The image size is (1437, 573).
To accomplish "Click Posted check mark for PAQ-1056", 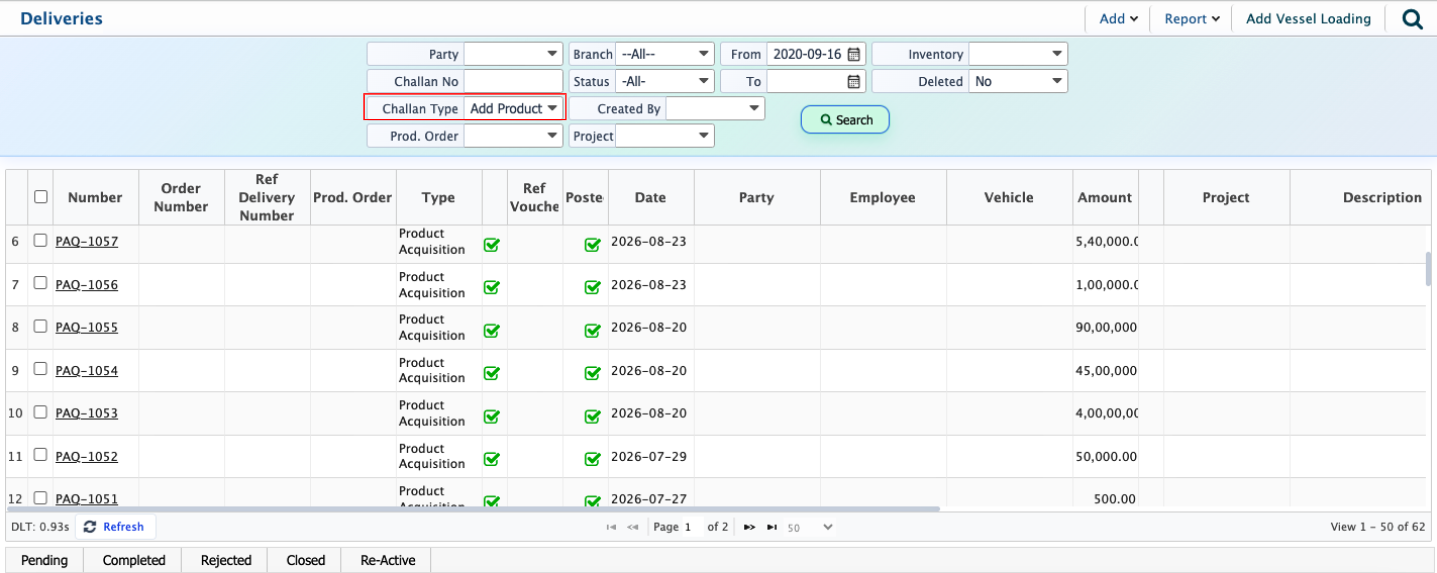I will coord(592,288).
